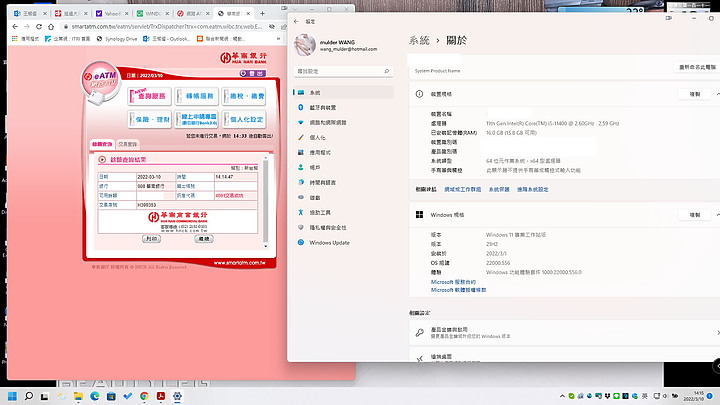The height and width of the screenshot is (405, 720).
Task: Click the back arrow in Settings window
Action: pyautogui.click(x=296, y=22)
